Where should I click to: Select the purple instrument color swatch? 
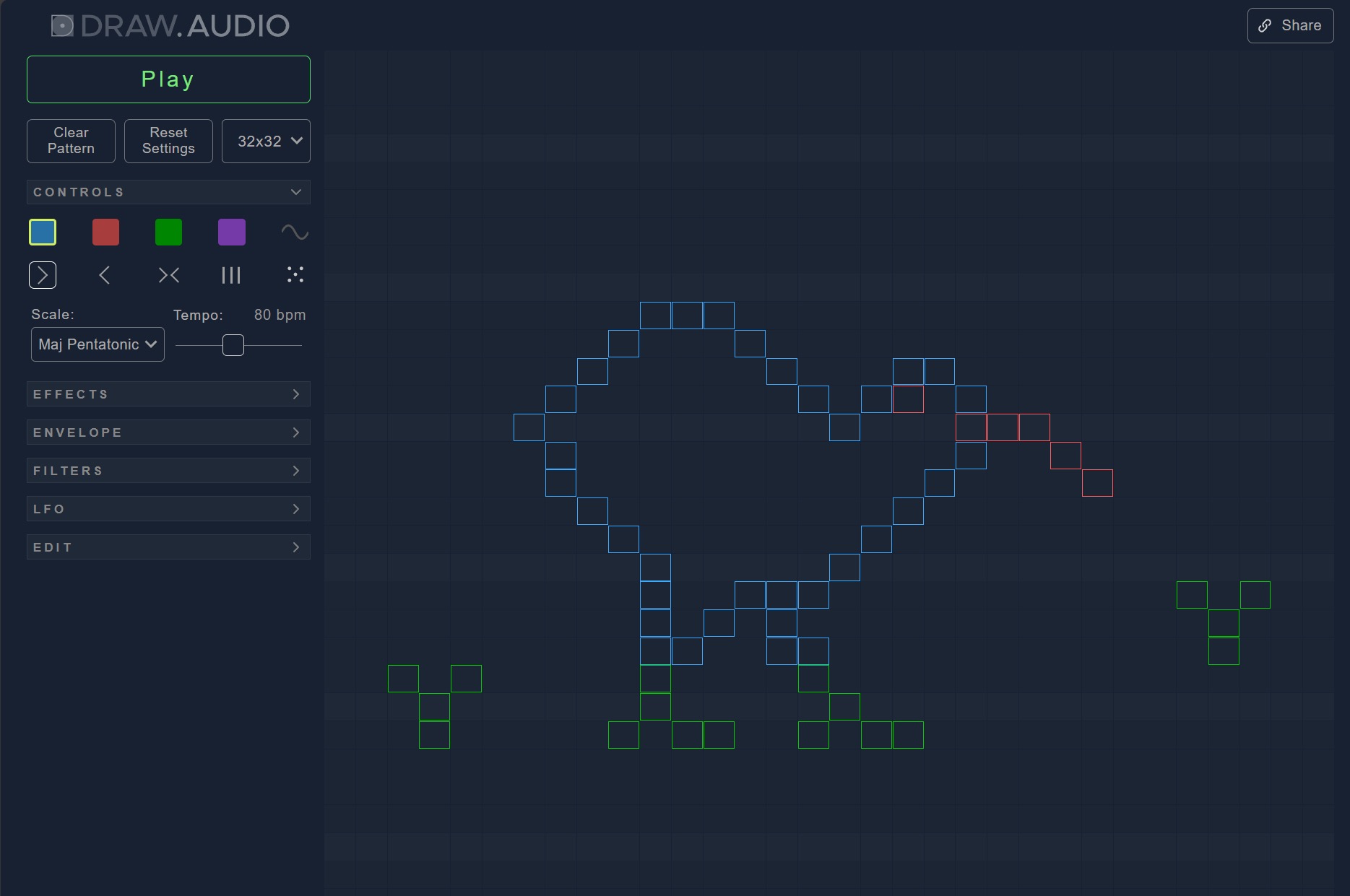point(232,232)
